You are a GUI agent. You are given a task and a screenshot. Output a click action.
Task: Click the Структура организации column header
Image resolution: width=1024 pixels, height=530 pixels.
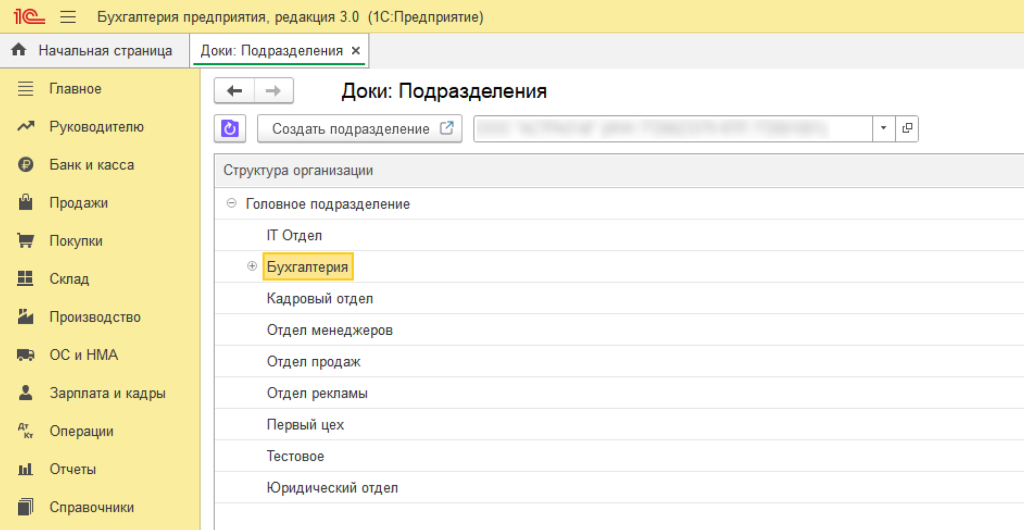pyautogui.click(x=298, y=170)
